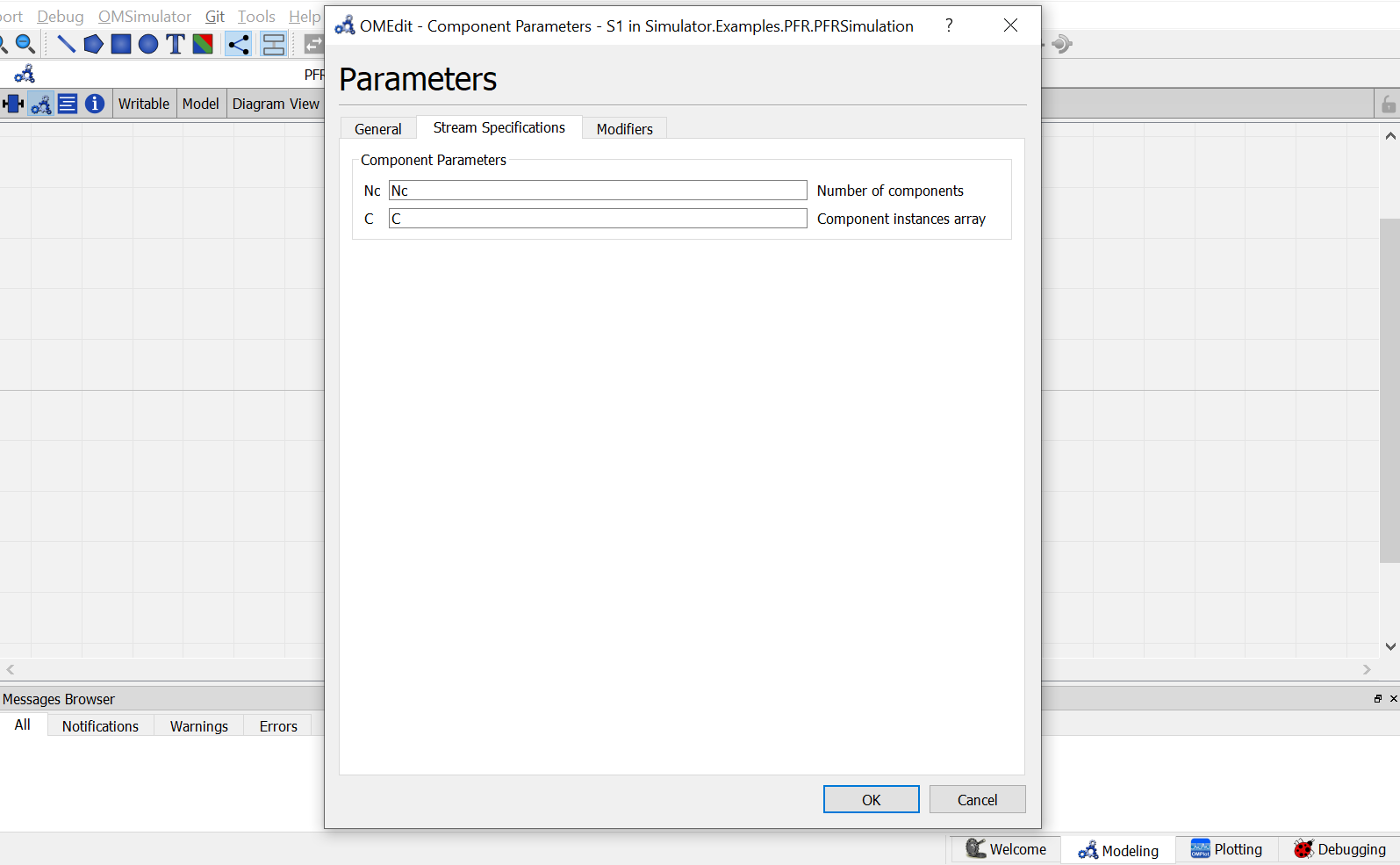Screen dimensions: 1400x865
Task: Click the 'Number of components' description text
Action: point(890,191)
